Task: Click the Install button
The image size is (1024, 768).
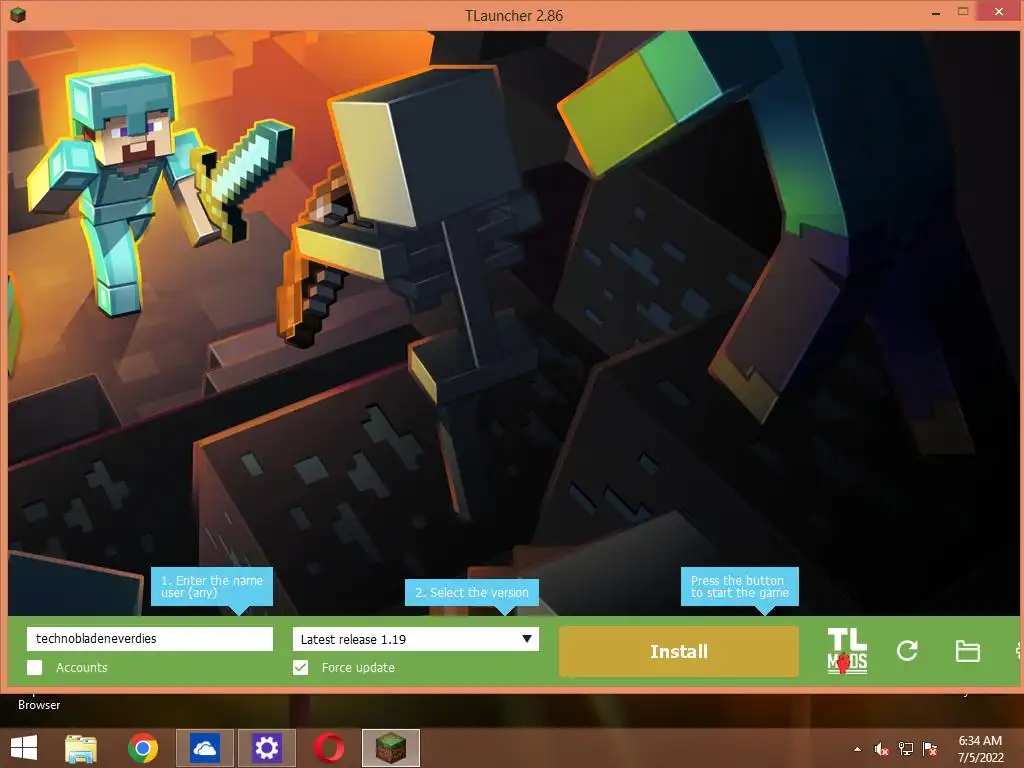Action: pos(679,652)
